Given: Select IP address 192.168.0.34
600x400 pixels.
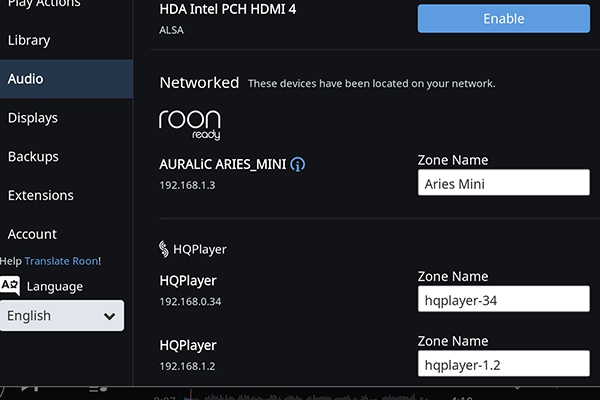Looking at the screenshot, I should [x=191, y=302].
